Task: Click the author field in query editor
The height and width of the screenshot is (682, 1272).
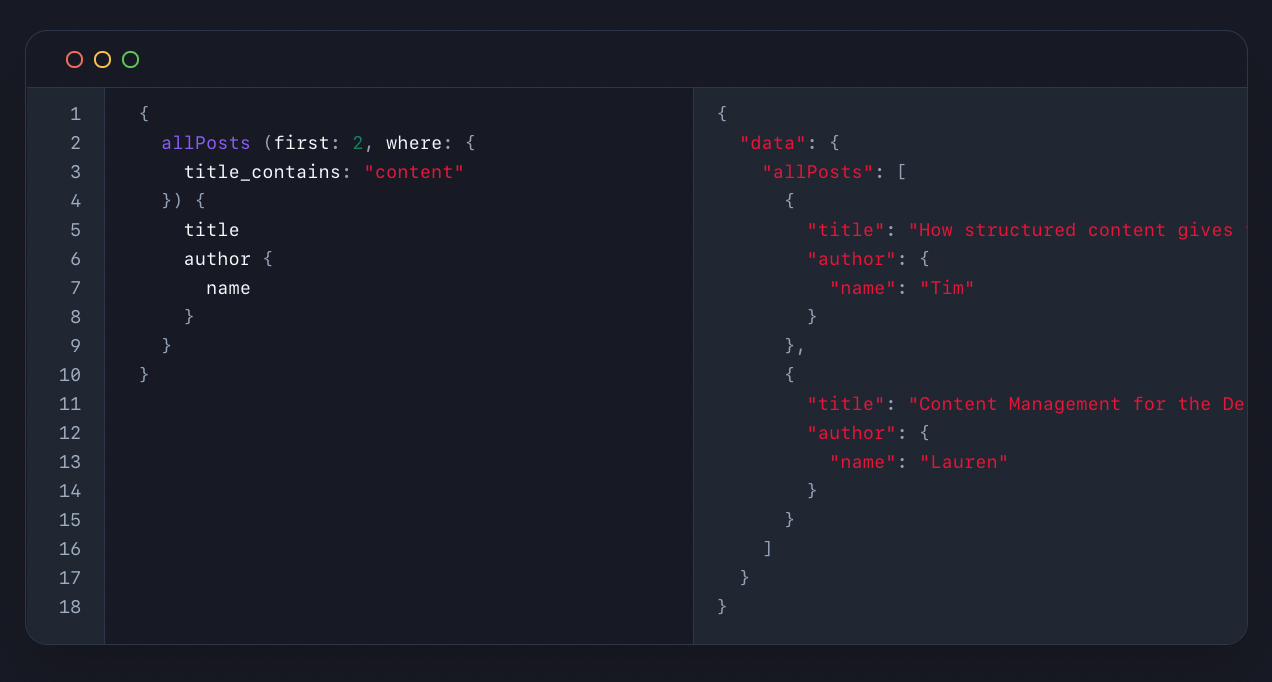Action: (217, 259)
